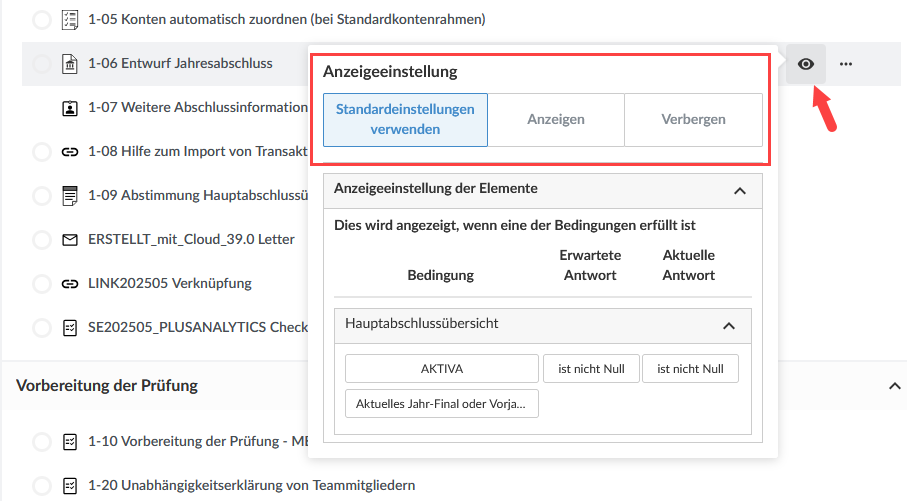Select Standardeinstellungen verwenden option
This screenshot has height=501, width=907.
pyautogui.click(x=405, y=120)
